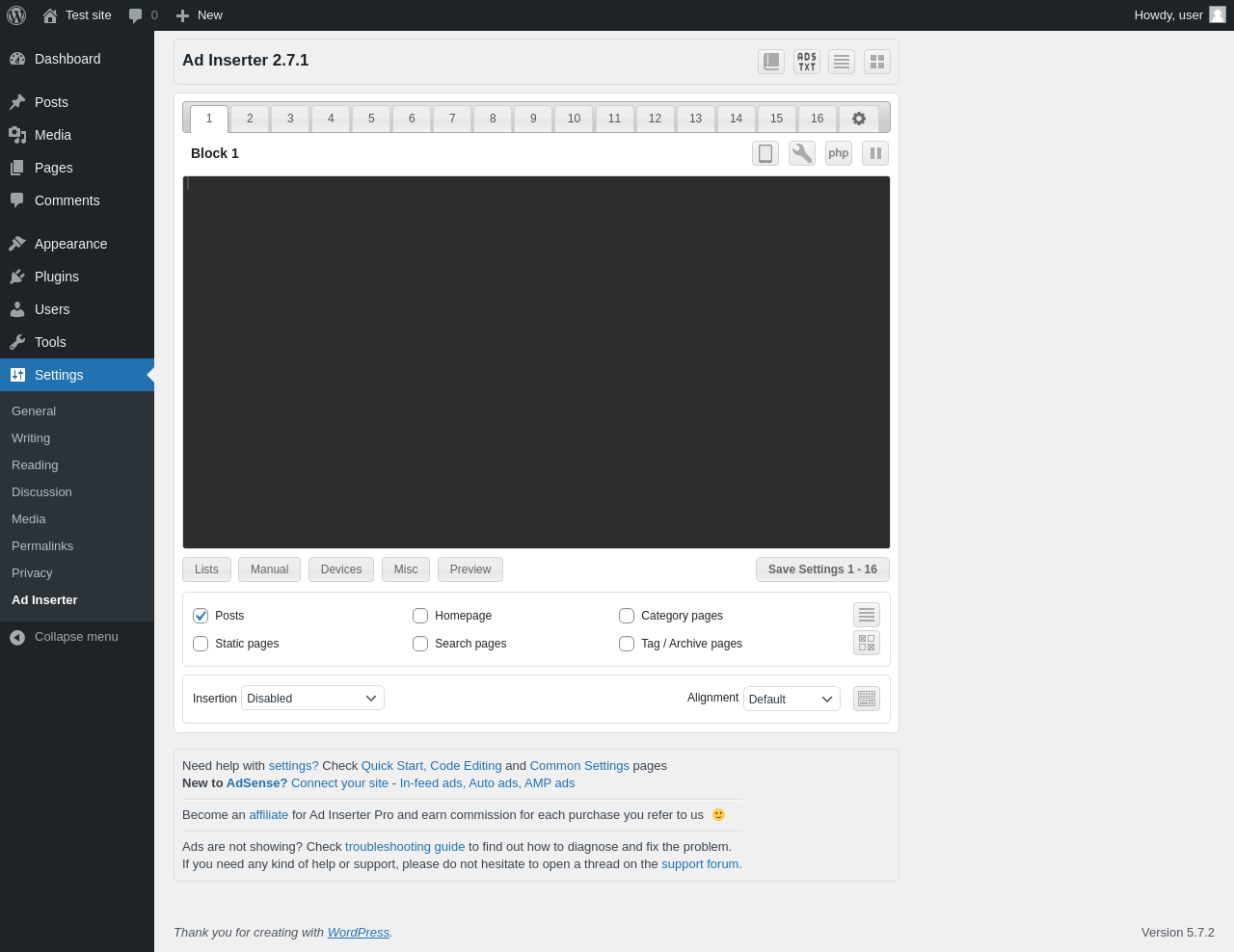The image size is (1234, 952).
Task: Click the lines icon beside Category pages
Action: coord(867,615)
